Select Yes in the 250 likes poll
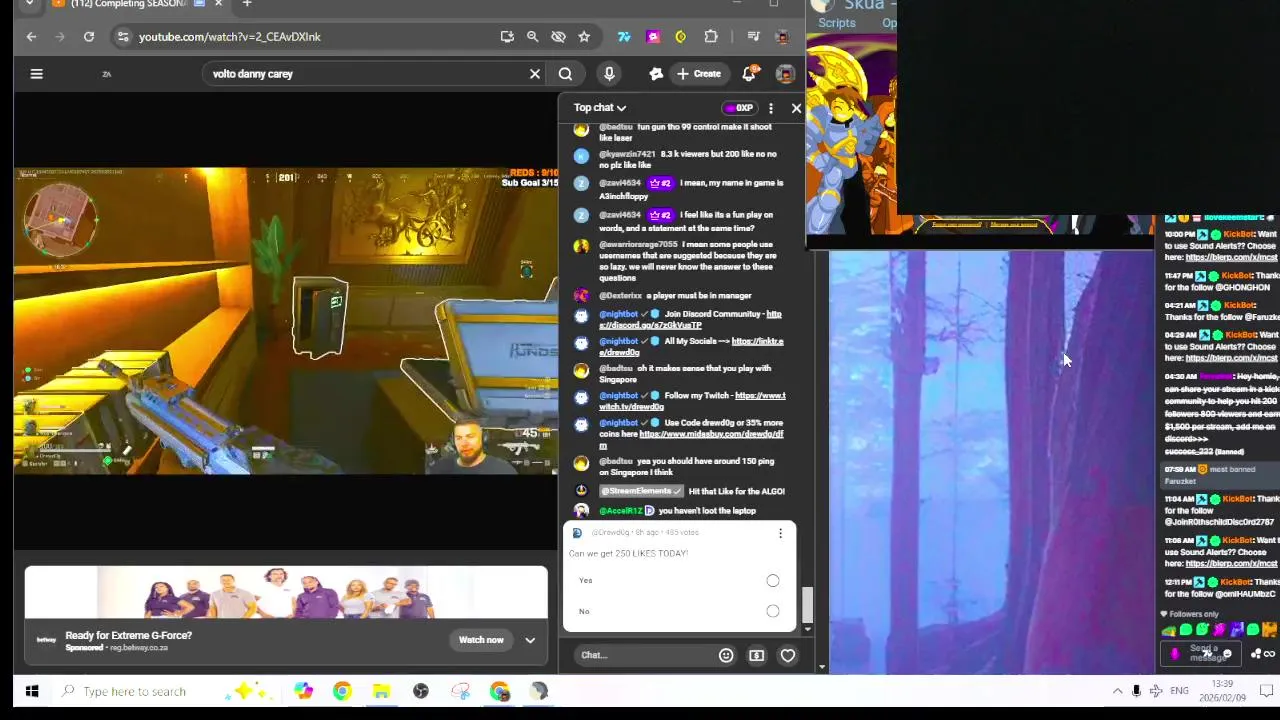This screenshot has width=1280, height=720. pyautogui.click(x=773, y=581)
